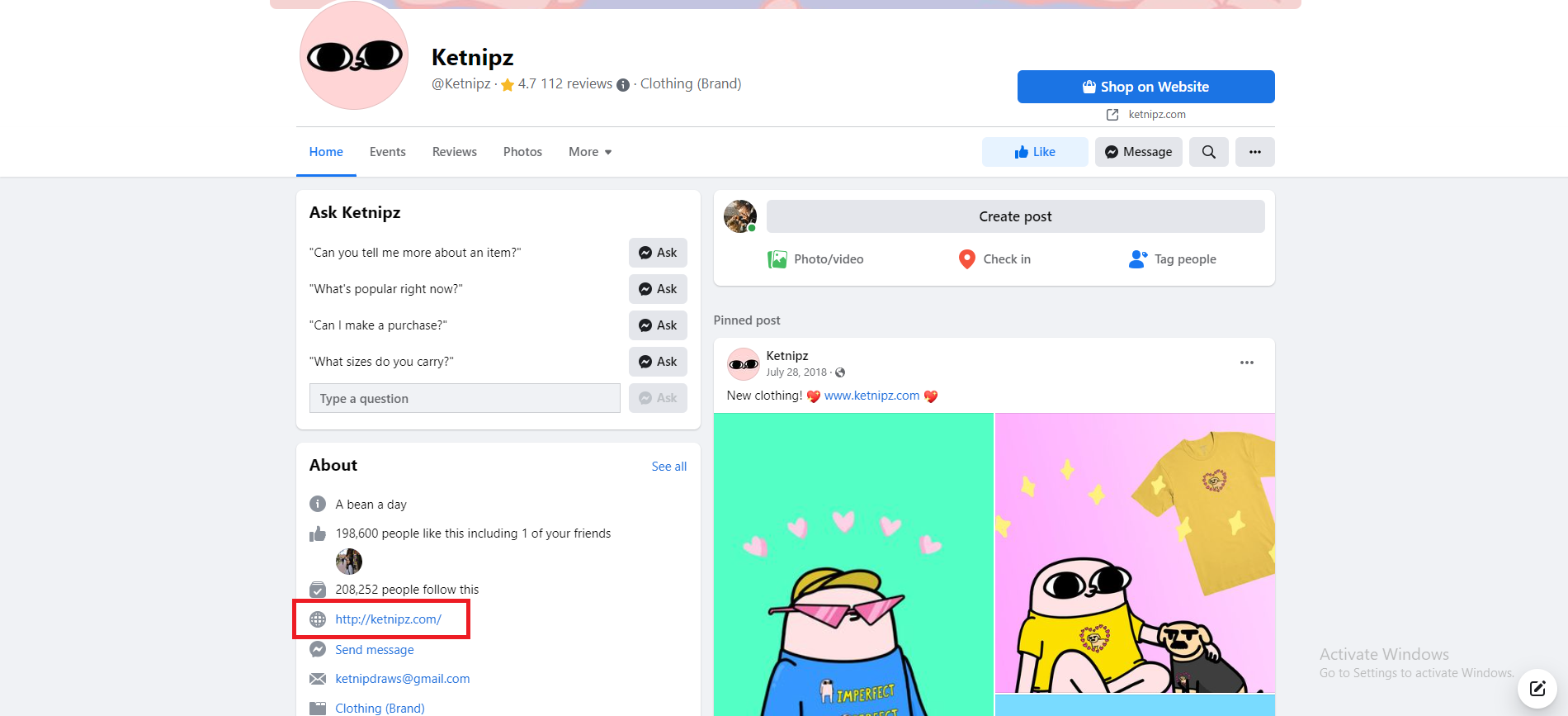The height and width of the screenshot is (716, 1568).
Task: Ask "Can I make a purchase?"
Action: (x=658, y=325)
